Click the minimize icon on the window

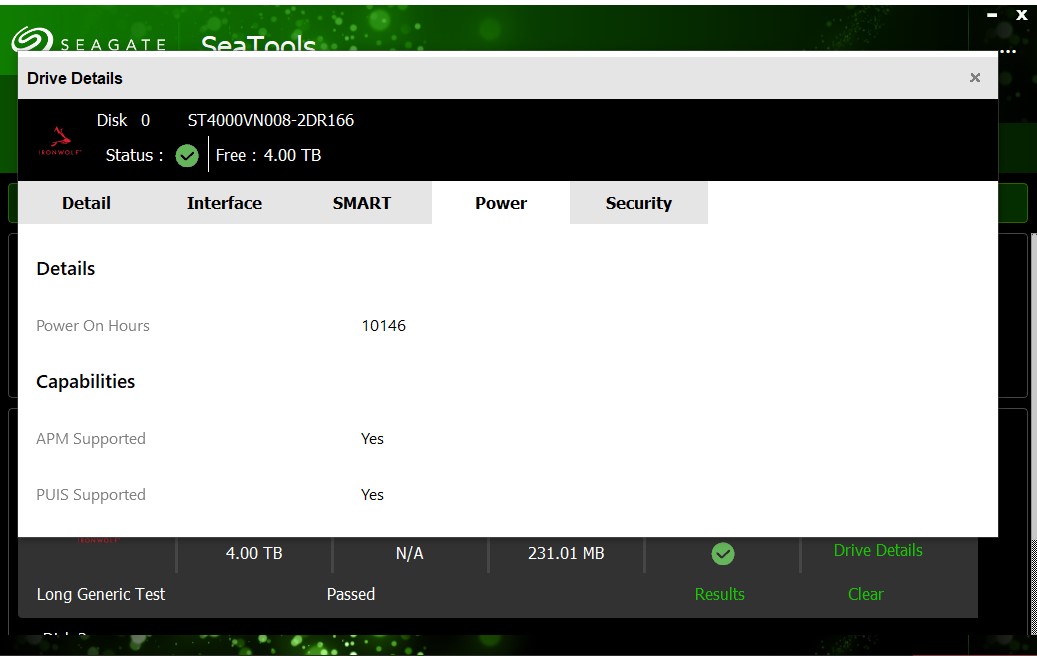click(x=992, y=15)
